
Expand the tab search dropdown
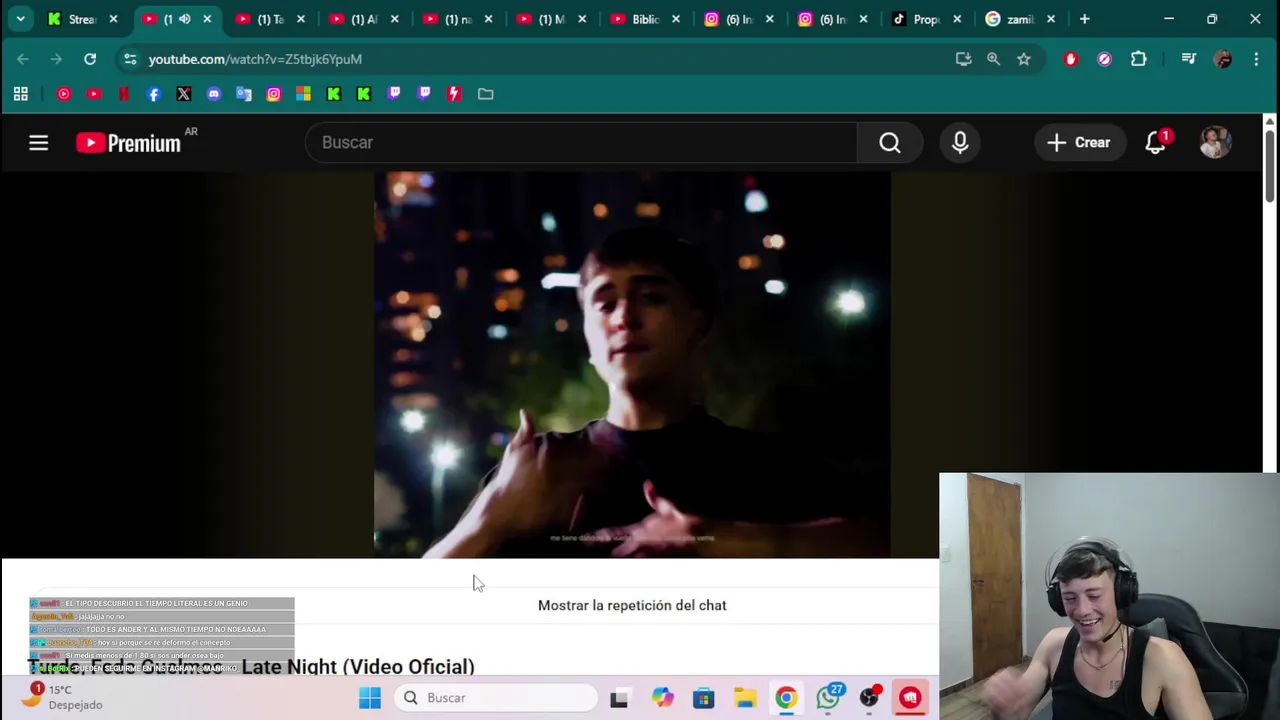click(20, 19)
